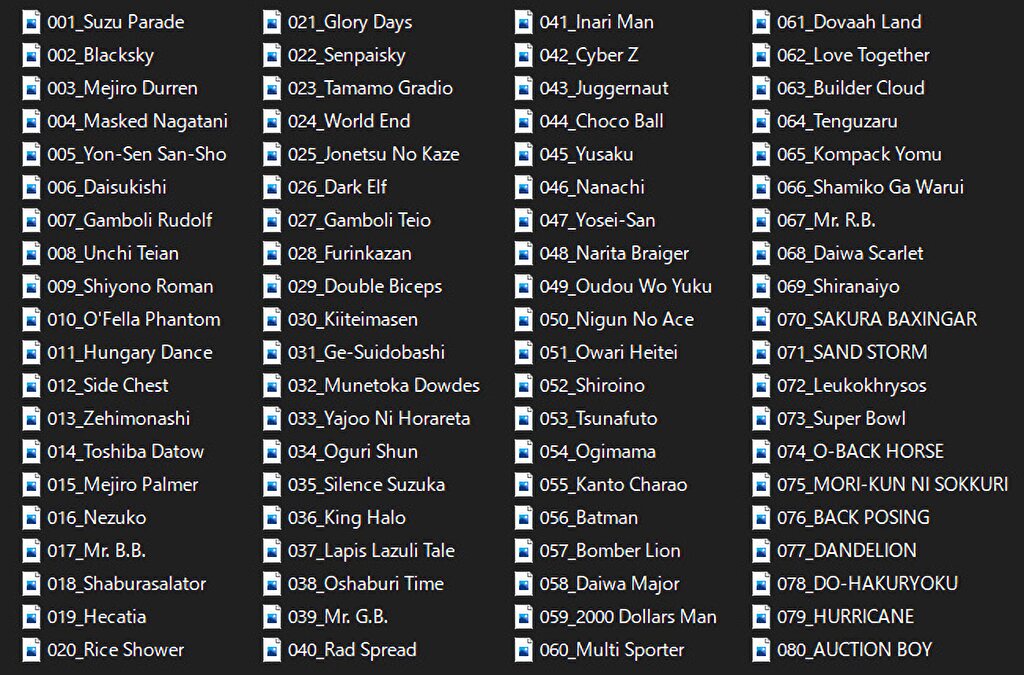Select the 068_Daiwa Scarlet file name
Image resolution: width=1024 pixels, height=675 pixels.
(850, 253)
